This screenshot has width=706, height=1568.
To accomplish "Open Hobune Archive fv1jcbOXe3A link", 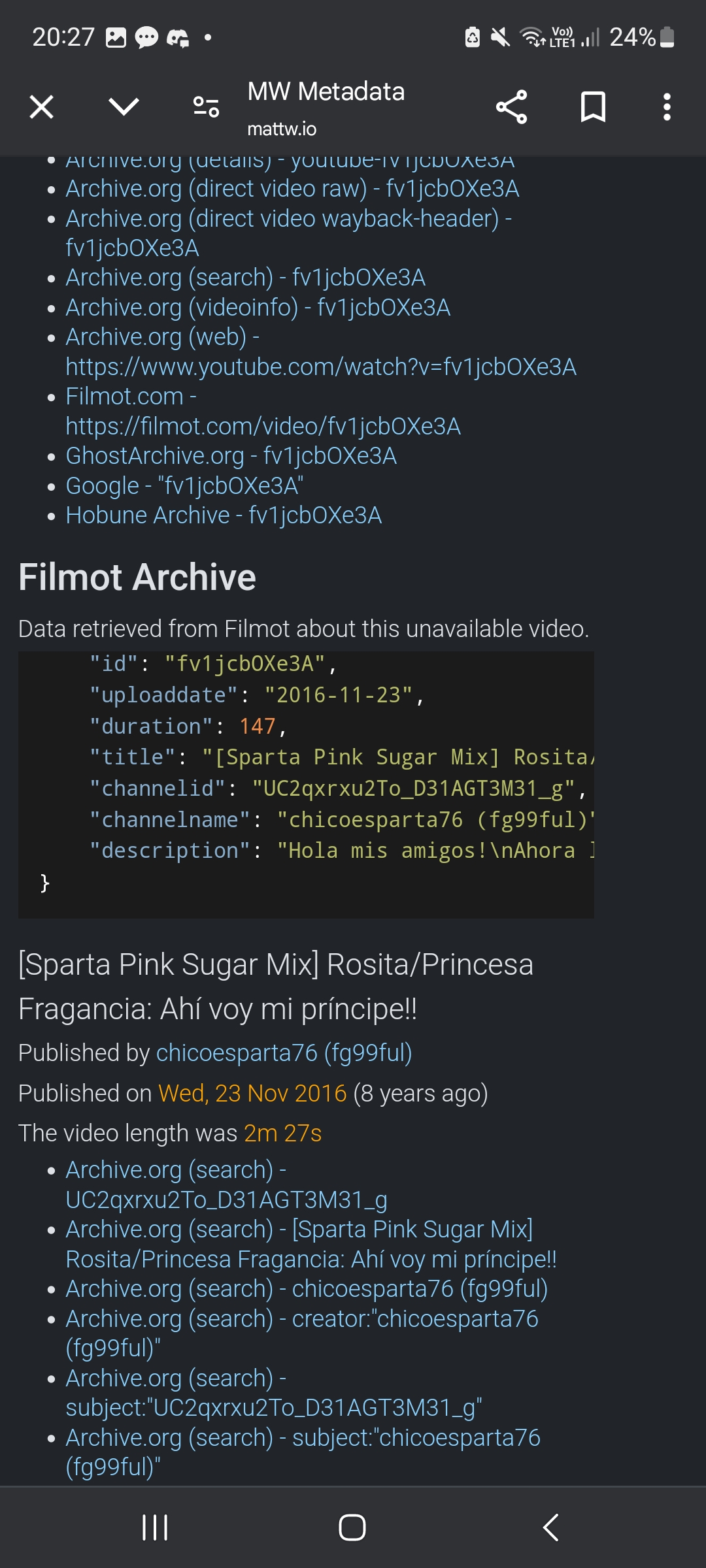I will click(x=224, y=515).
